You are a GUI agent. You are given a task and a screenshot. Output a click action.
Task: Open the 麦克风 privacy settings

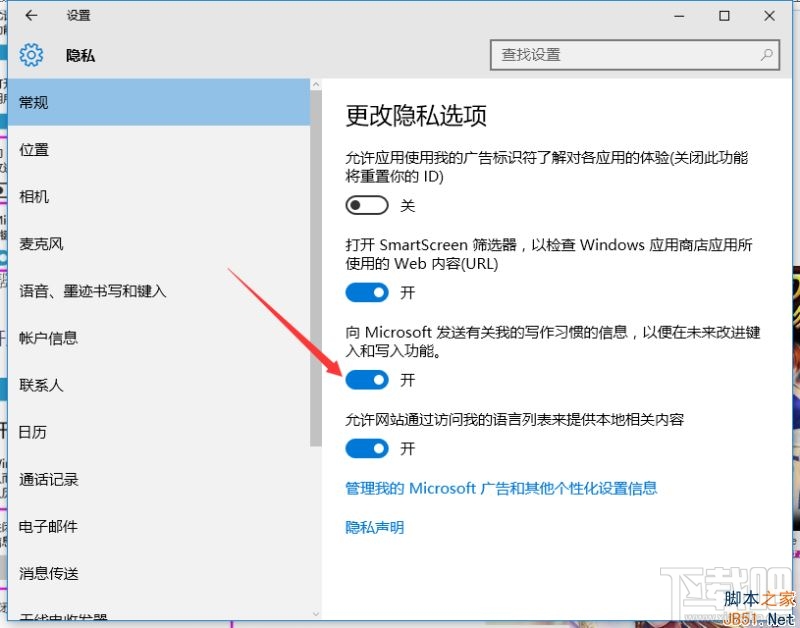42,243
